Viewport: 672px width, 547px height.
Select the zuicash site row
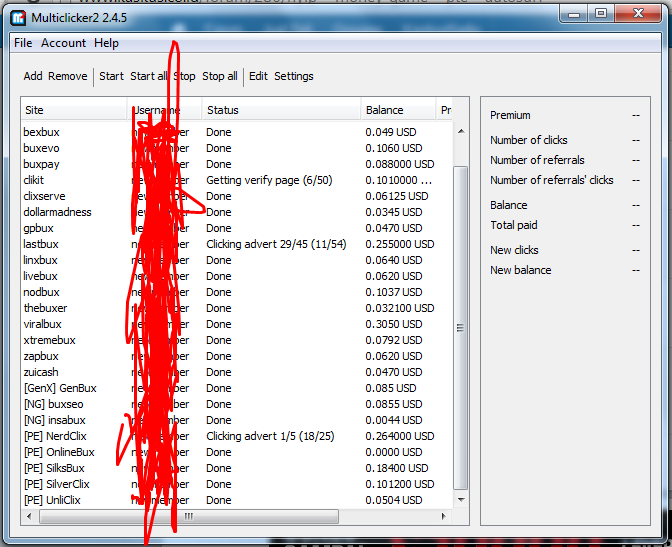point(237,372)
